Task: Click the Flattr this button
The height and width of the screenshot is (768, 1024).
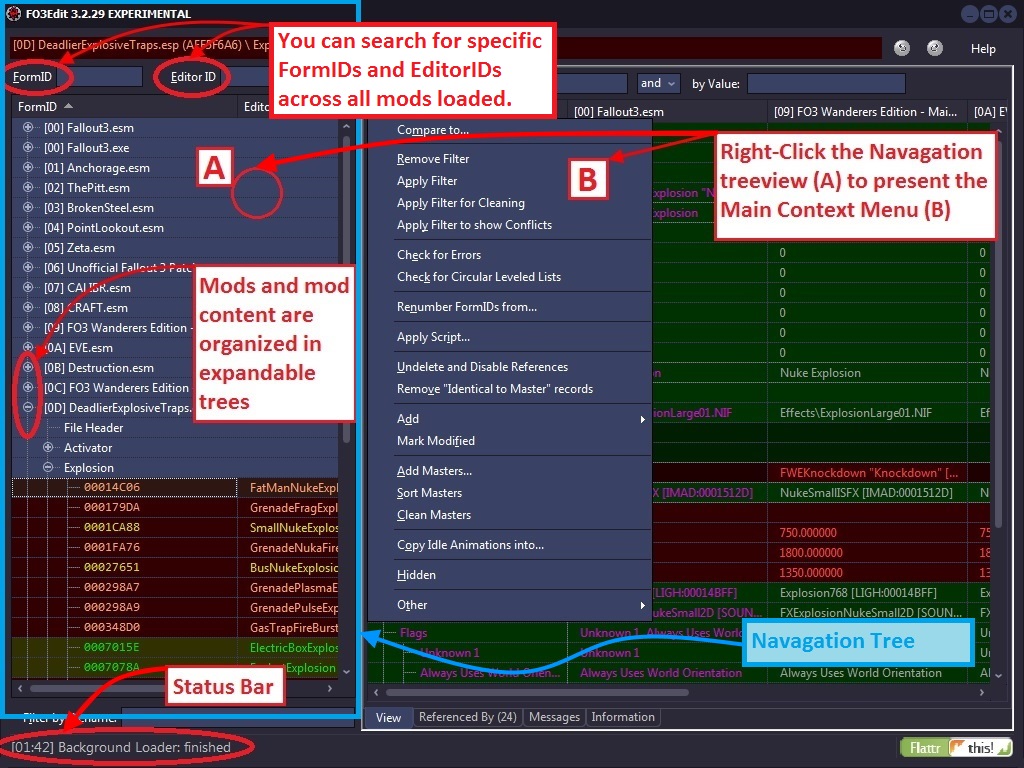Action: 956,748
